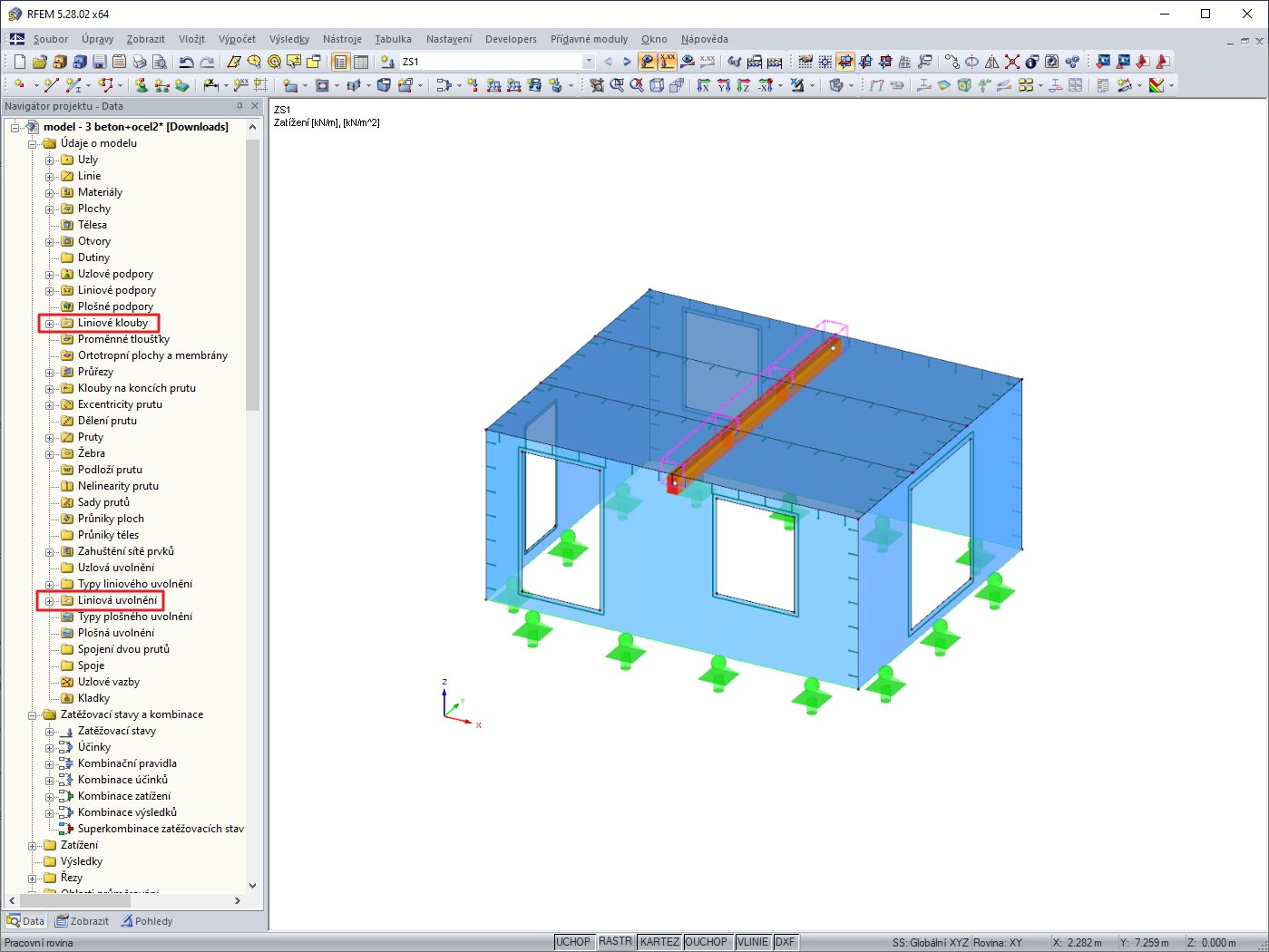This screenshot has height=952, width=1269.
Task: Print the graphic with the printer icon
Action: coord(140,62)
